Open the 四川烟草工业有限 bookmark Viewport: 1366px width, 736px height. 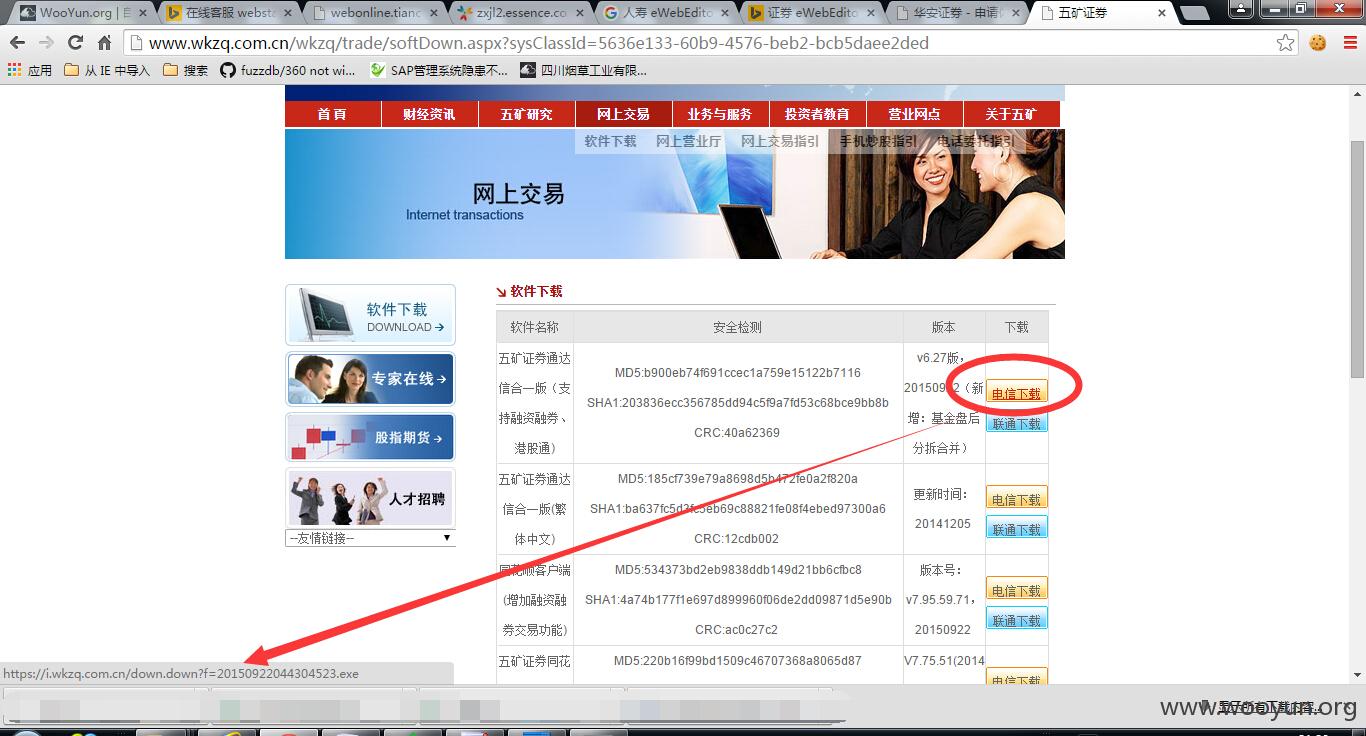coord(584,70)
